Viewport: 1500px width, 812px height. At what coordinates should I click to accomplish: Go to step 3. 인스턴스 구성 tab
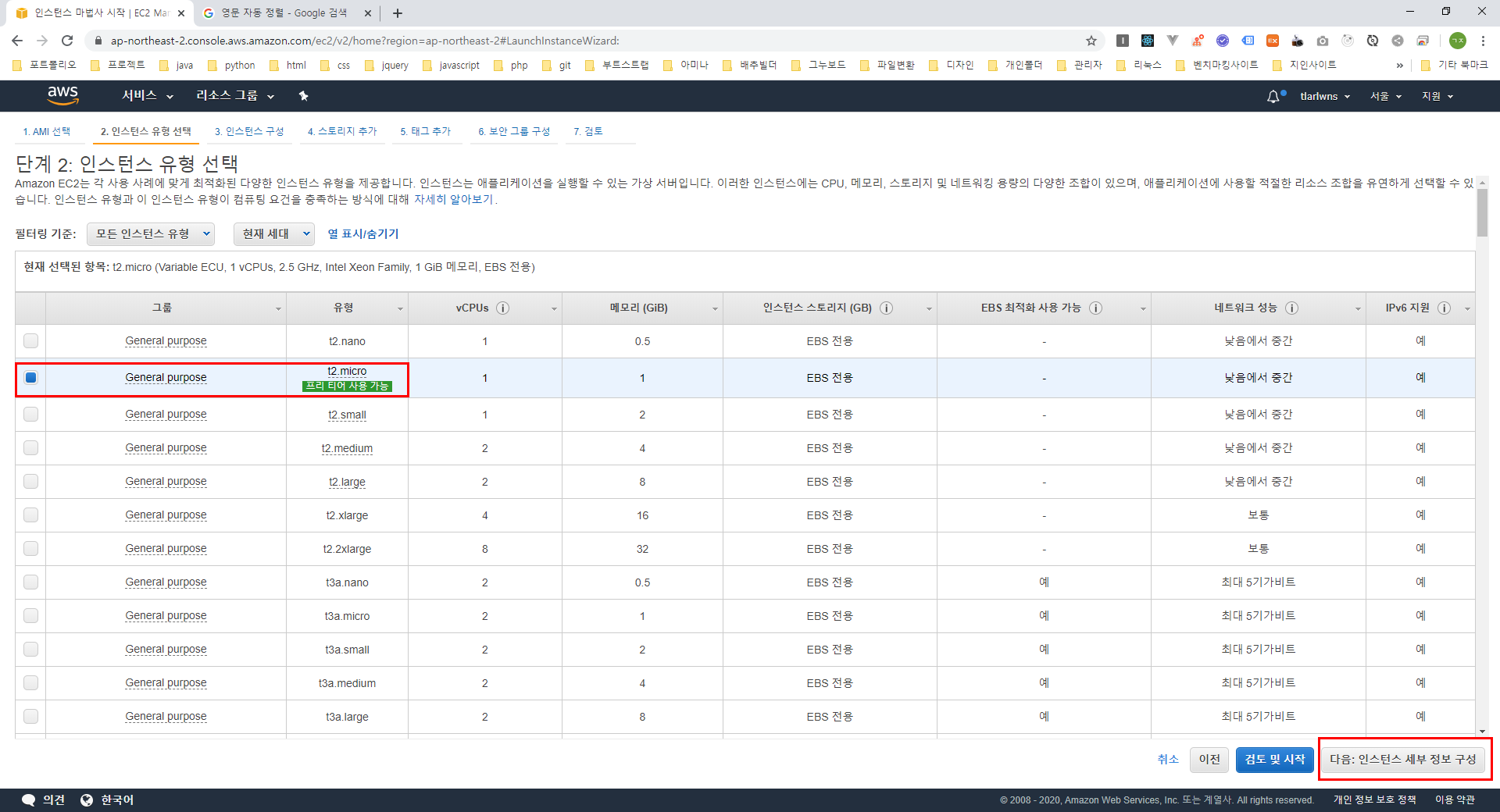[x=249, y=131]
